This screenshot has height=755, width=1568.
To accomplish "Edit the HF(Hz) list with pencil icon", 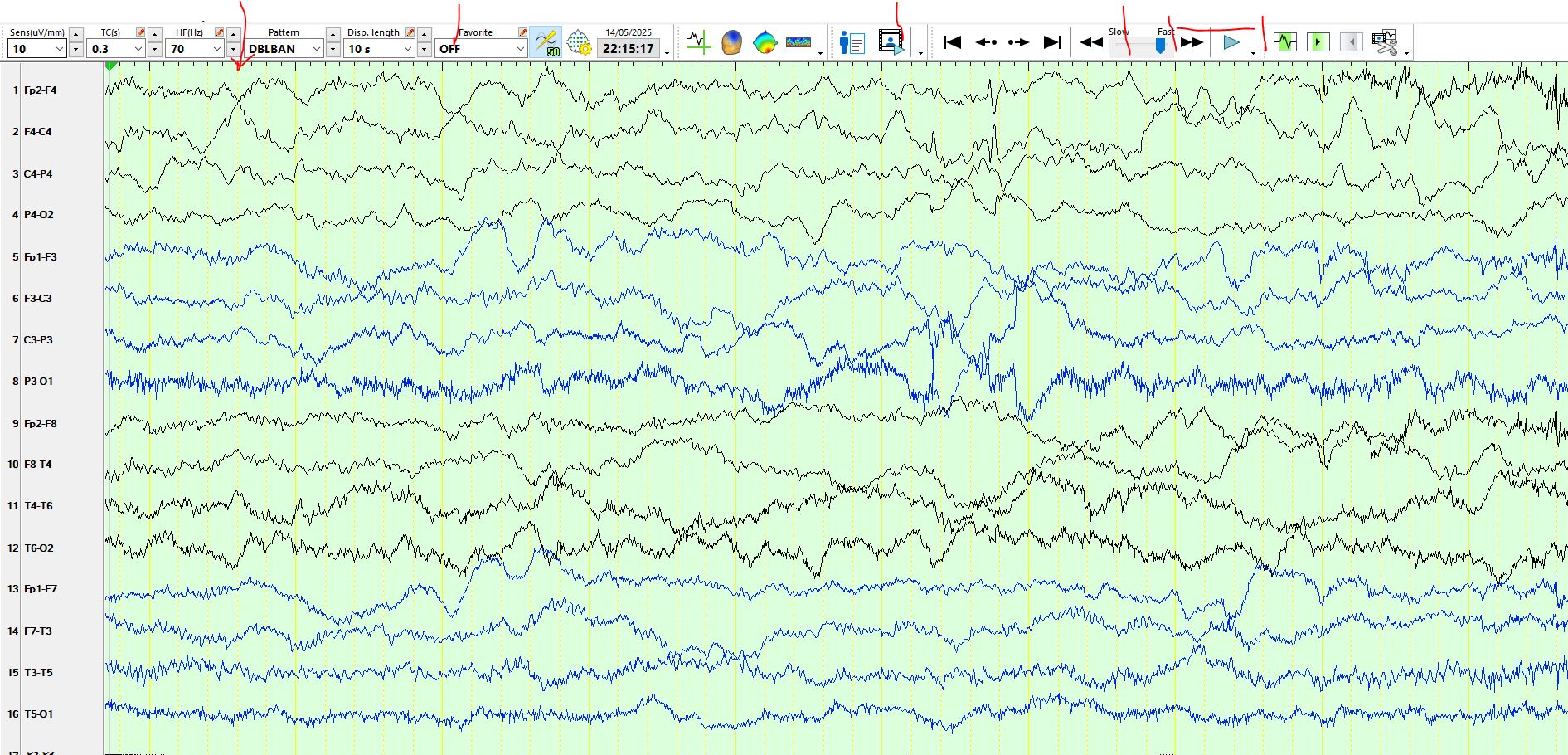I will [219, 32].
